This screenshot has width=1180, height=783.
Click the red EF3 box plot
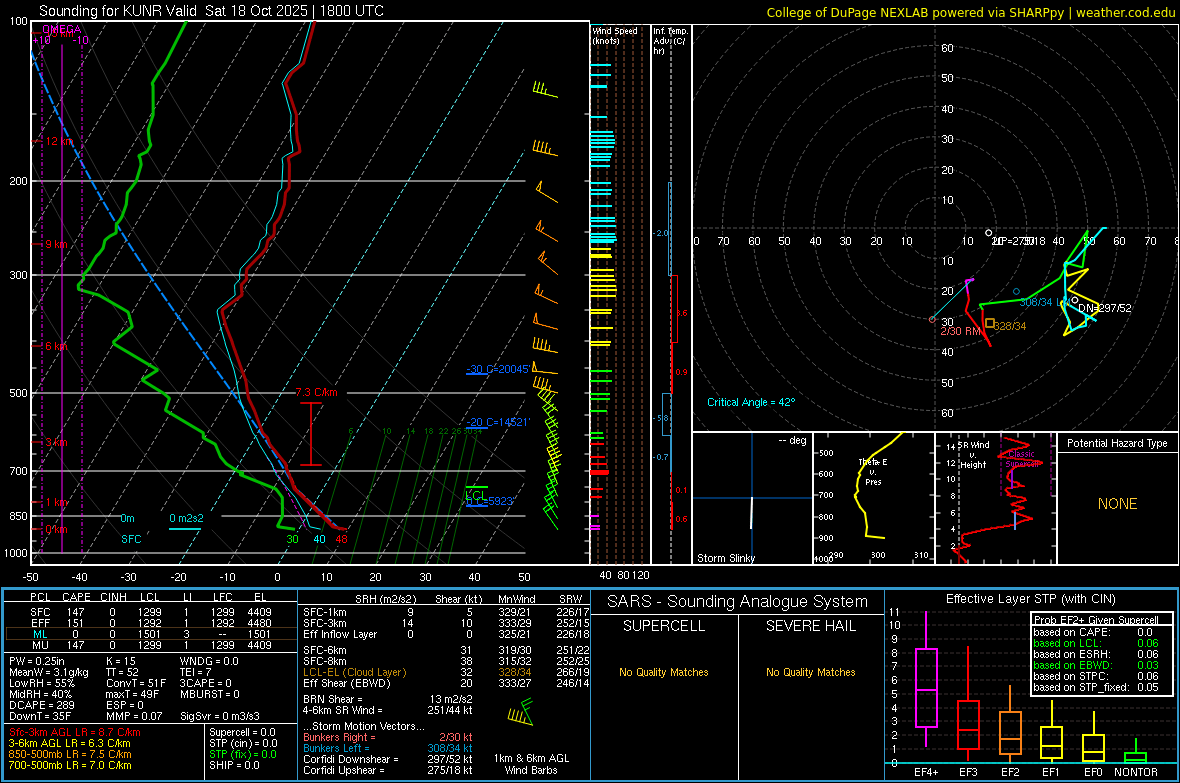point(968,725)
